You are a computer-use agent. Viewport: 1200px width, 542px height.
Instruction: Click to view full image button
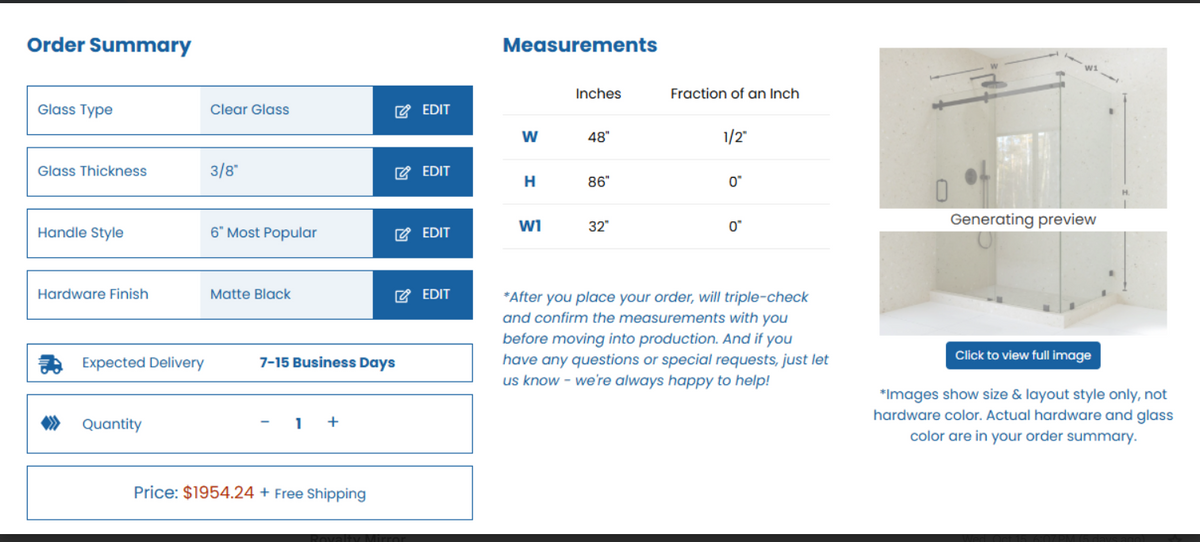1023,355
